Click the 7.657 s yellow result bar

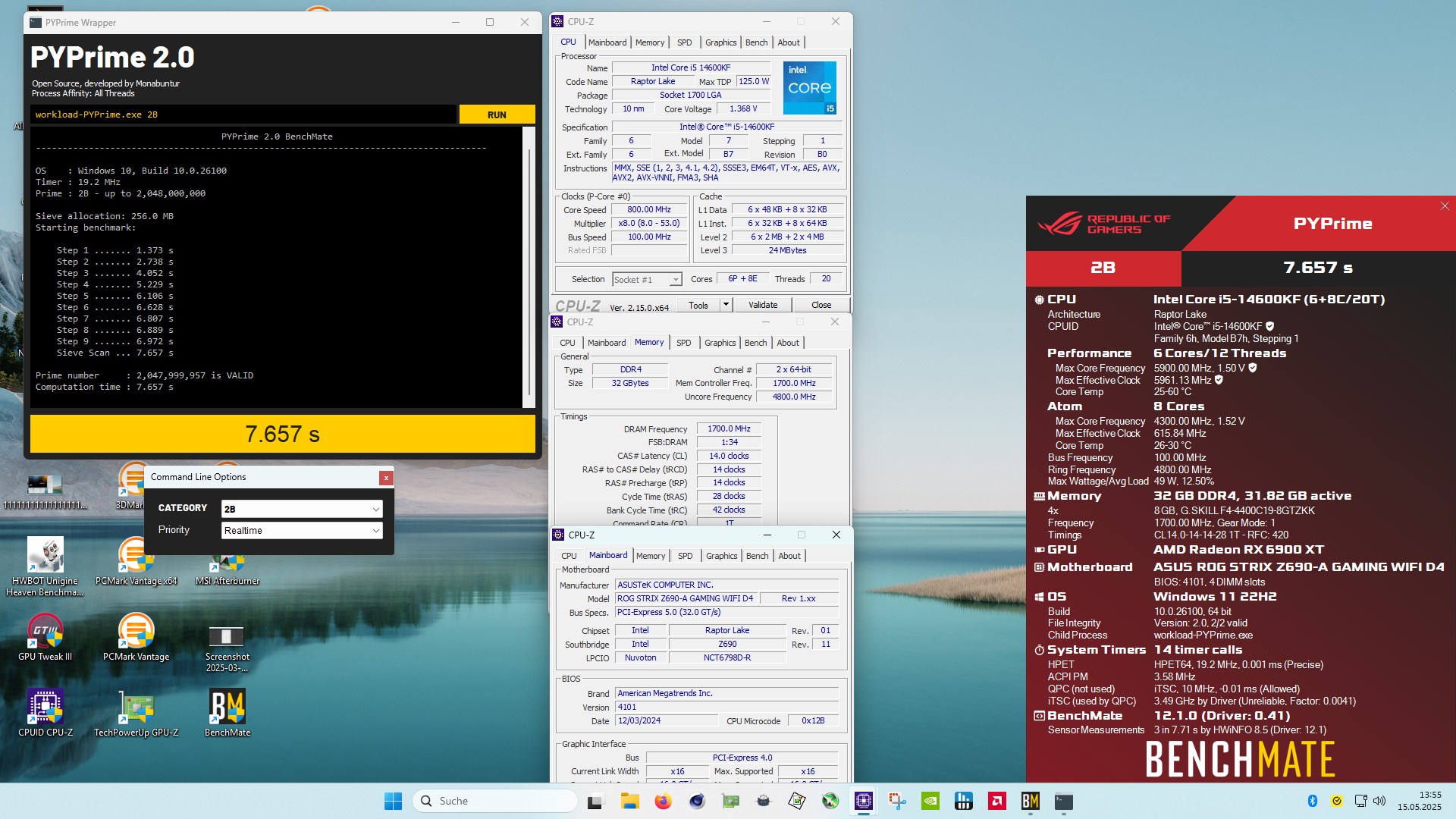pyautogui.click(x=283, y=435)
